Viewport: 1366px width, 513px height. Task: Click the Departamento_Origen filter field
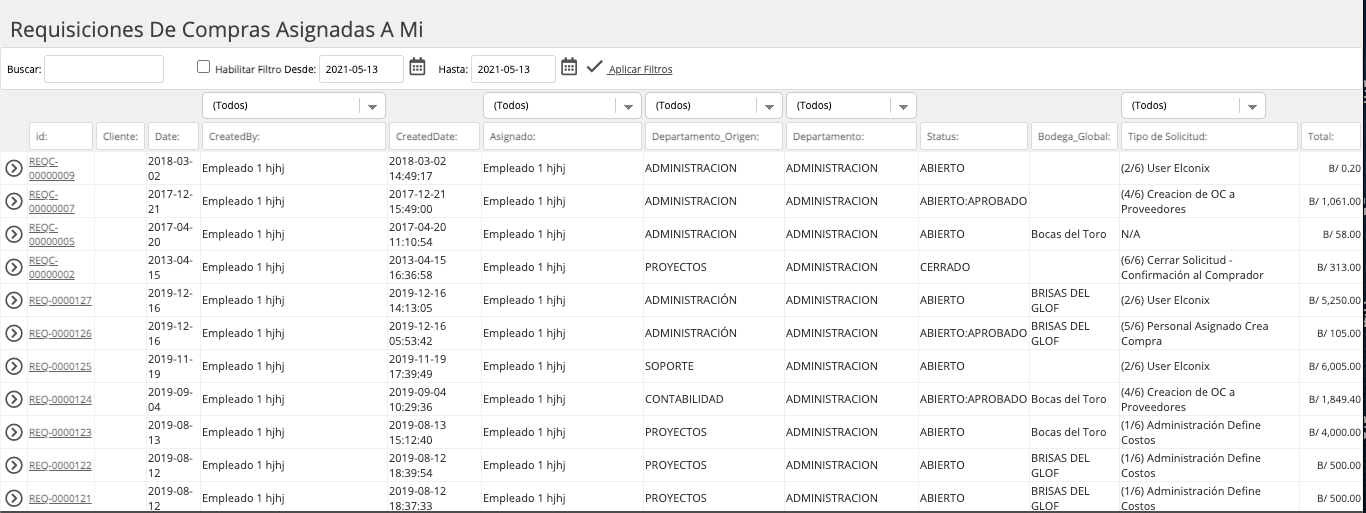click(x=713, y=136)
